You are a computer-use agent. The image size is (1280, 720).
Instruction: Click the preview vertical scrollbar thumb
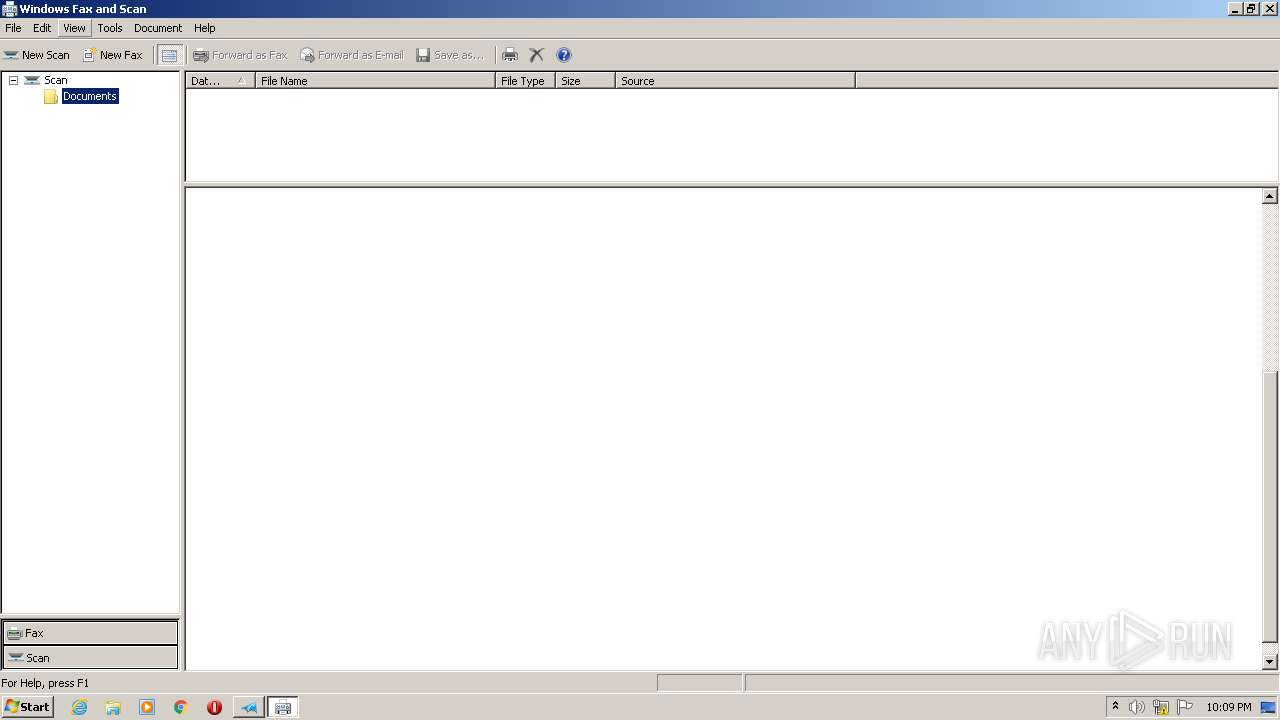(x=1270, y=507)
